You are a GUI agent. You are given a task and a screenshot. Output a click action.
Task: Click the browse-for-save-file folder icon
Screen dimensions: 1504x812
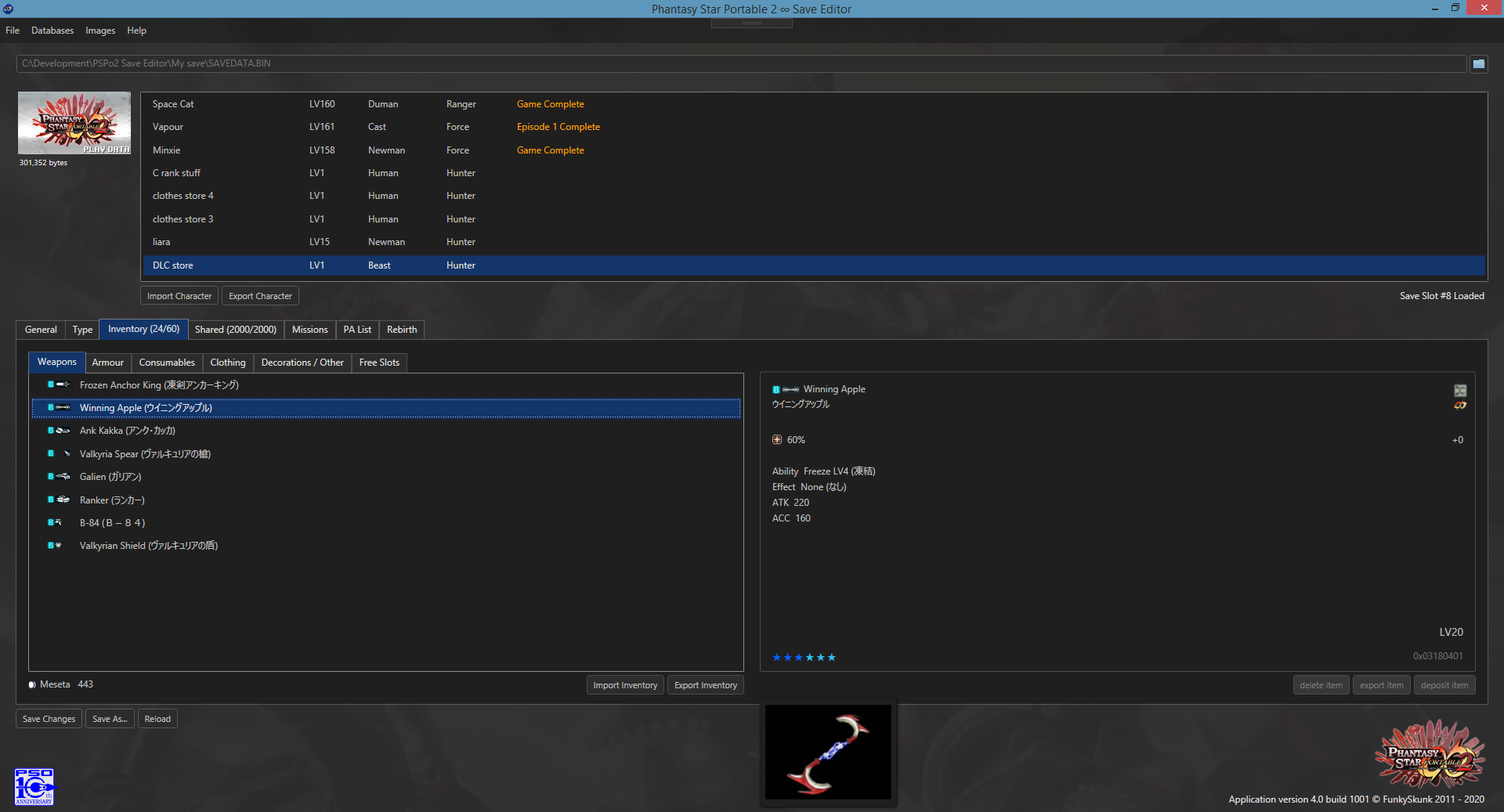[x=1478, y=63]
